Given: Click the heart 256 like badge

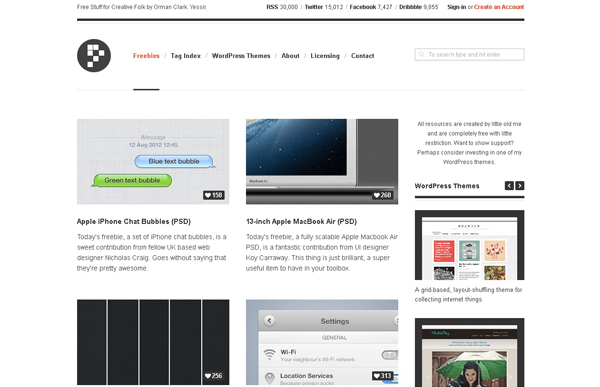Looking at the screenshot, I should [214, 376].
